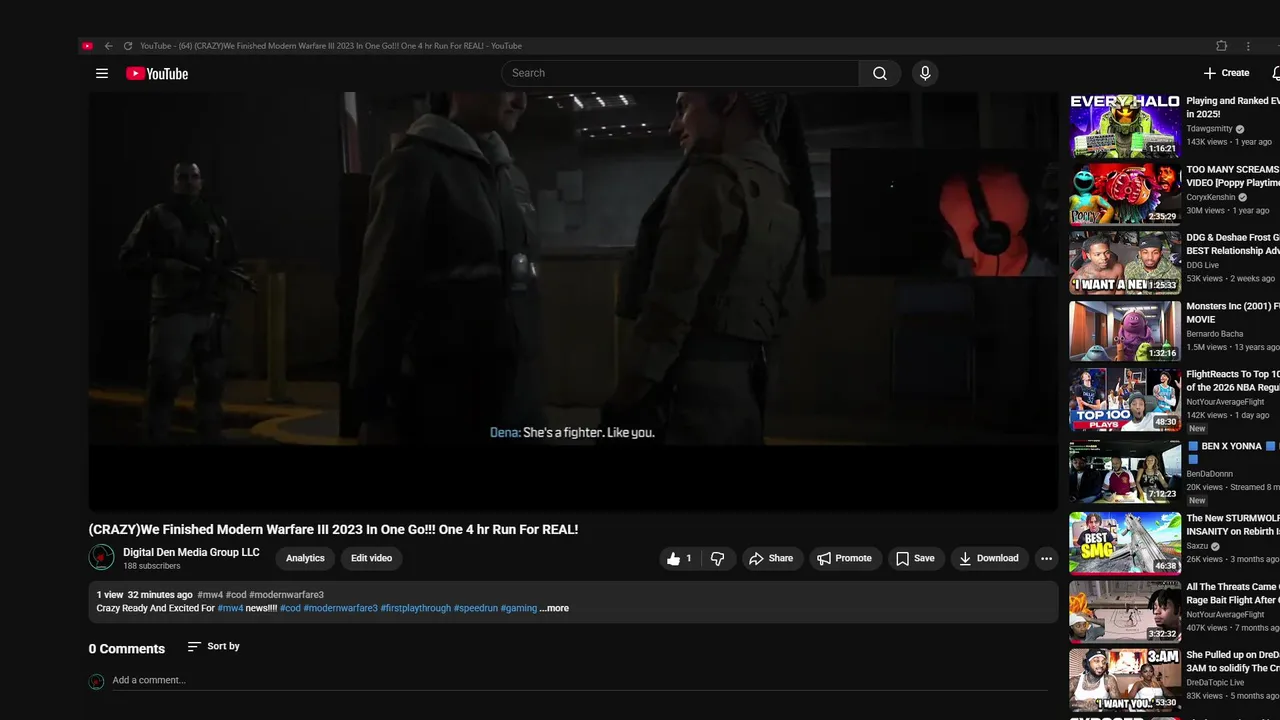The width and height of the screenshot is (1280, 720).
Task: Click the DDG Live channel name
Action: point(1203,265)
